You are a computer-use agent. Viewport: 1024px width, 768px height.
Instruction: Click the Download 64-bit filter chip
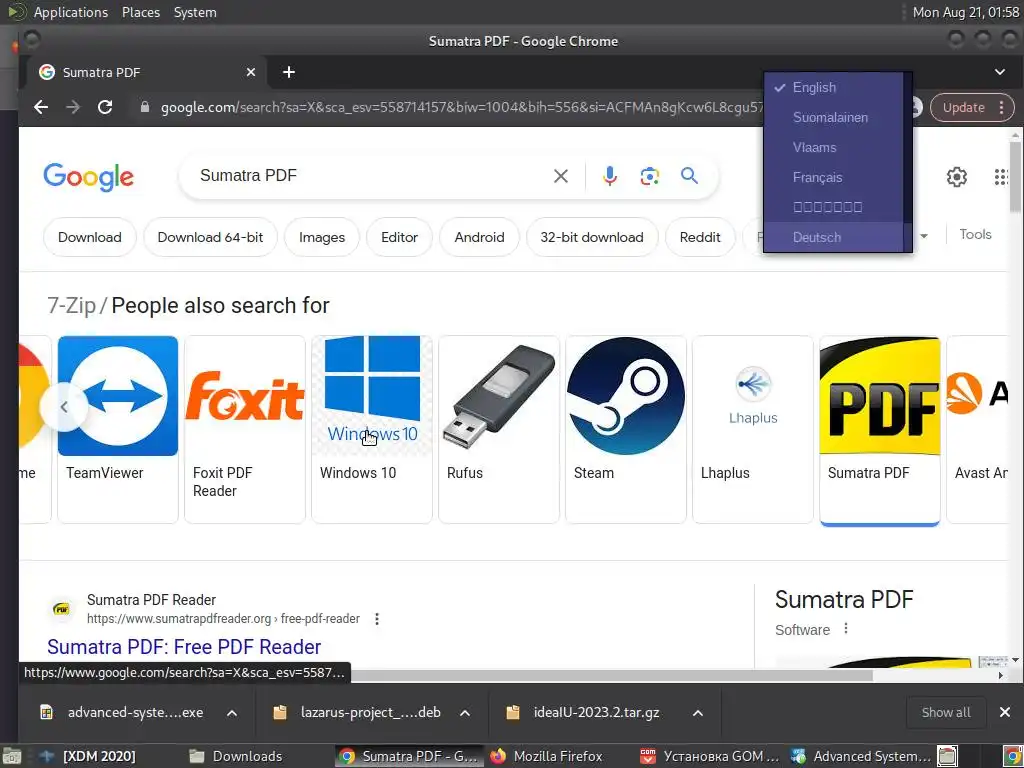pos(210,237)
